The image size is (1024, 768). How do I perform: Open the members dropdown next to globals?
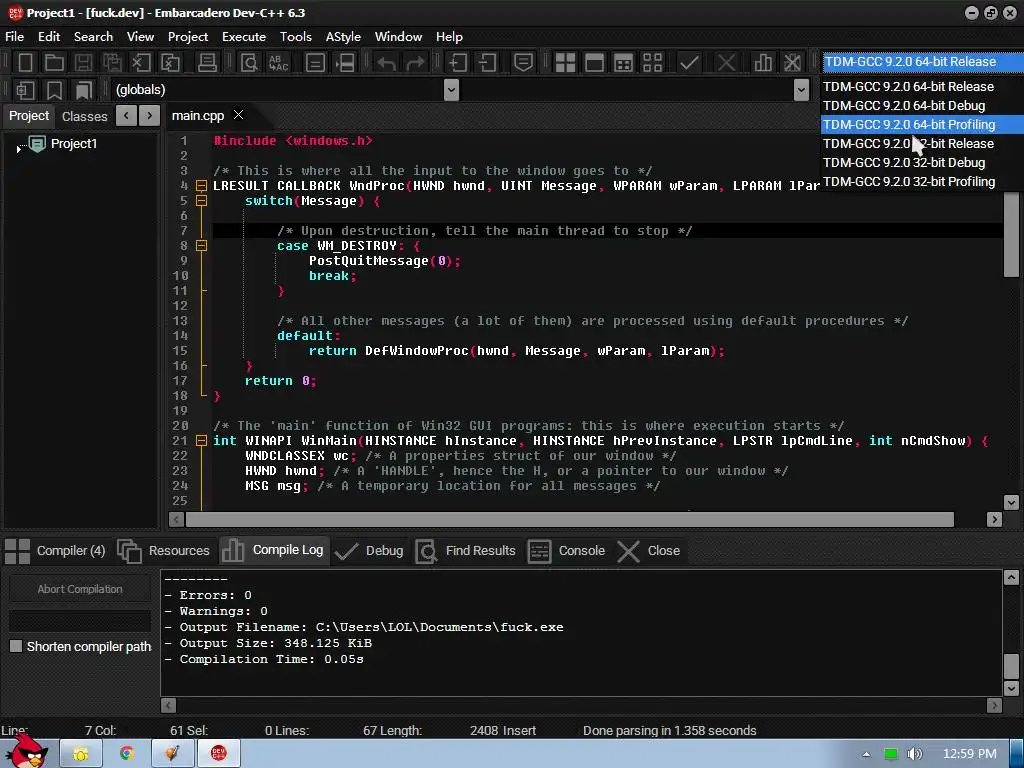pyautogui.click(x=801, y=90)
